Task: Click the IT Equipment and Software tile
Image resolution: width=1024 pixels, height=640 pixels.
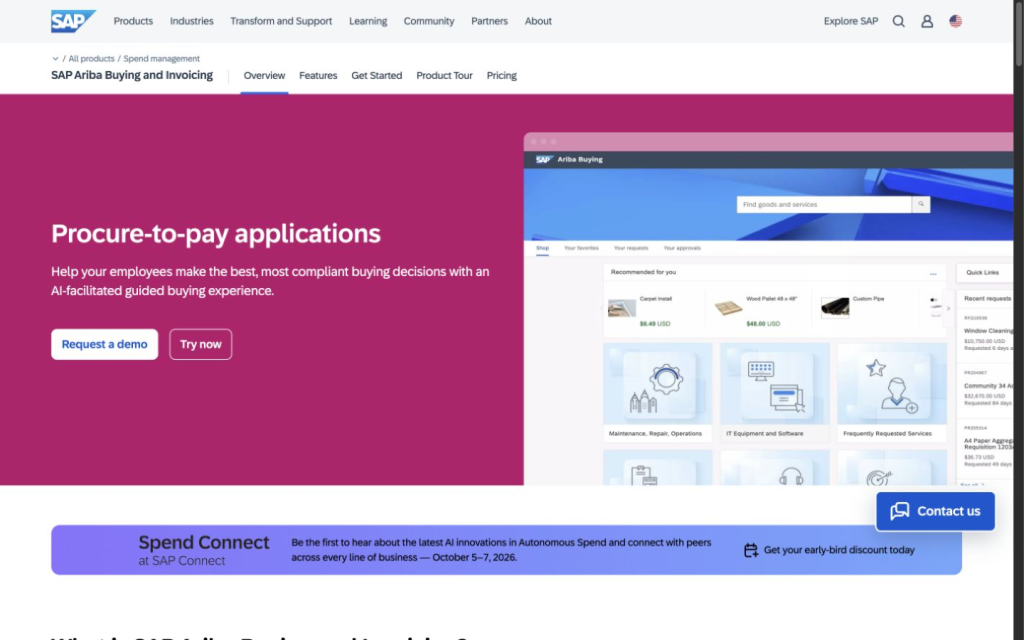Action: click(x=775, y=392)
